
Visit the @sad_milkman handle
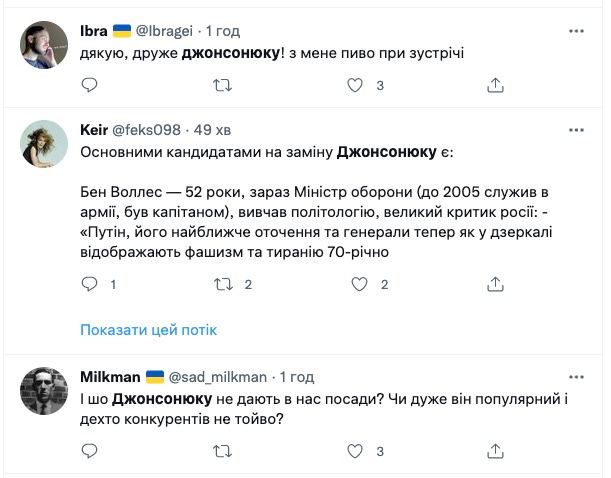pyautogui.click(x=218, y=377)
